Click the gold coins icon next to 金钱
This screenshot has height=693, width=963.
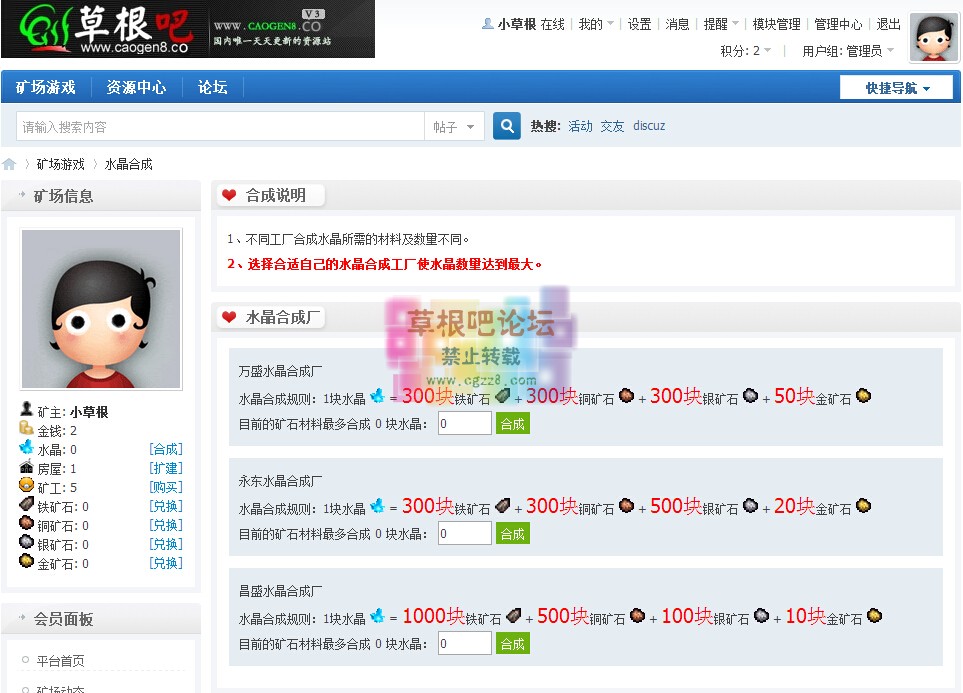coord(25,428)
